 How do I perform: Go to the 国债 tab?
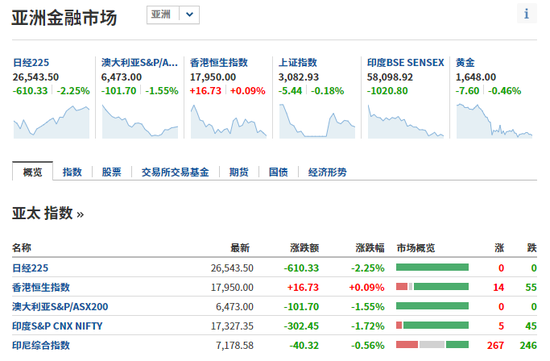point(278,172)
